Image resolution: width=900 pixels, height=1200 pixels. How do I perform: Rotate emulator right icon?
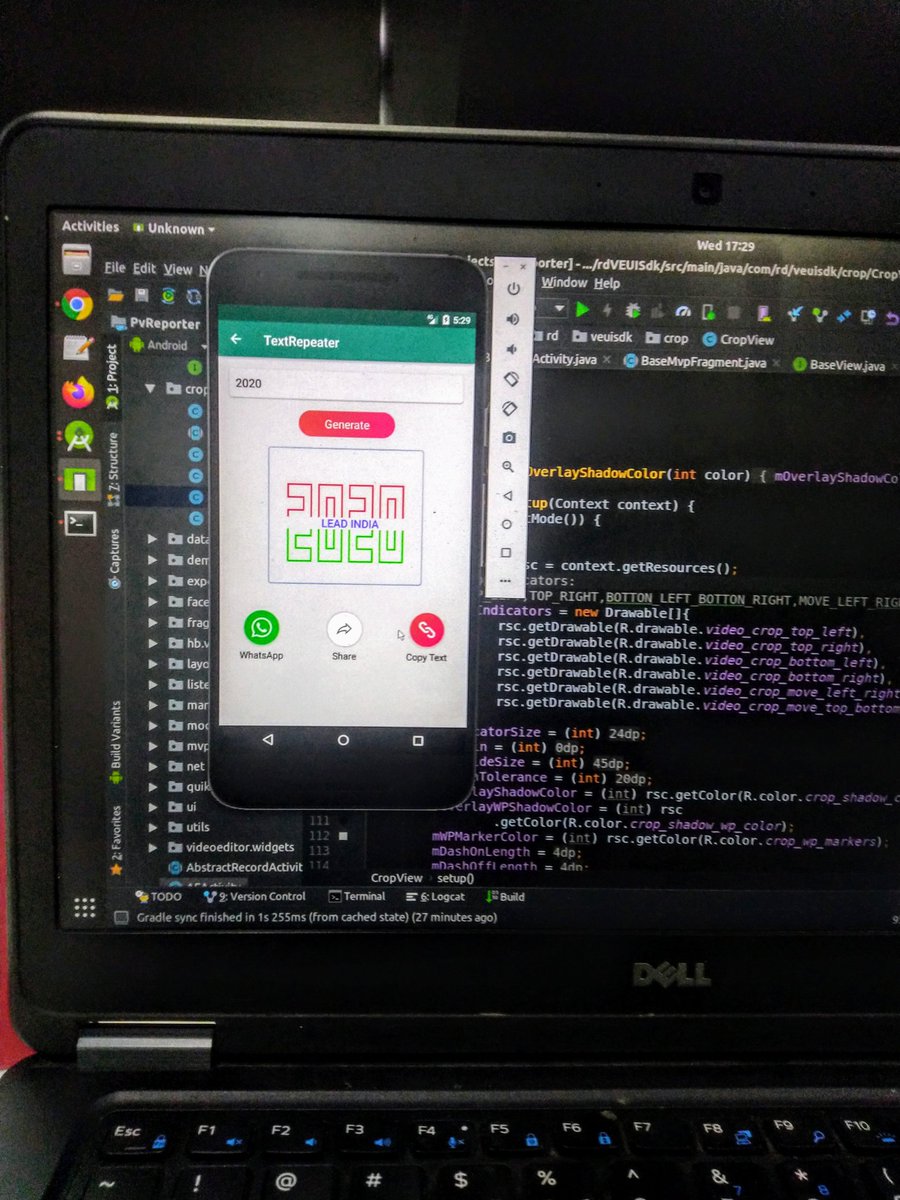[x=509, y=408]
